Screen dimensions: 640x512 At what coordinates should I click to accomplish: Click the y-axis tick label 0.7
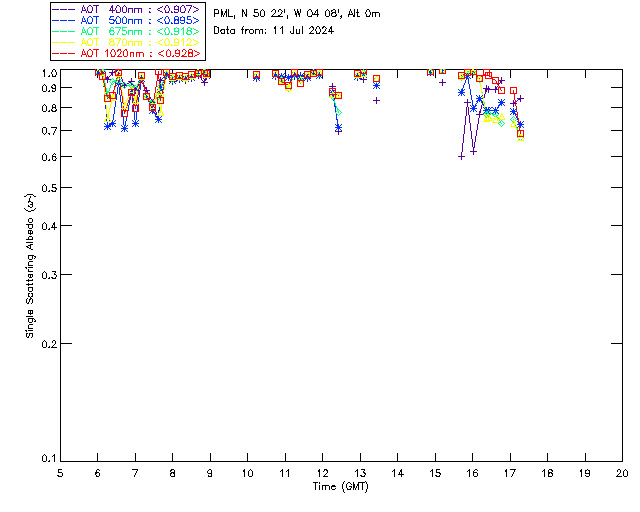pos(49,131)
